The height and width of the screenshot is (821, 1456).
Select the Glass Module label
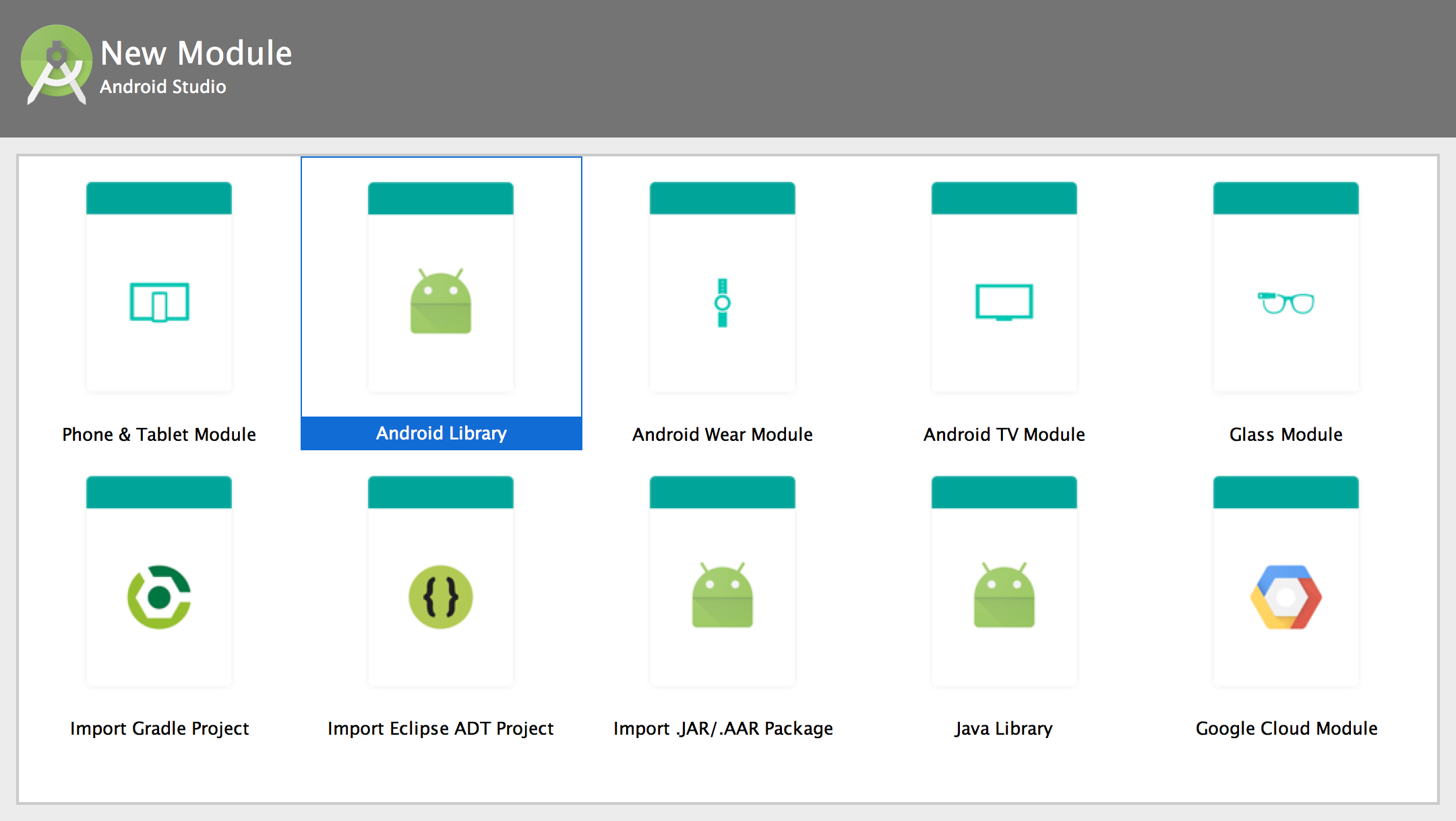click(x=1286, y=434)
